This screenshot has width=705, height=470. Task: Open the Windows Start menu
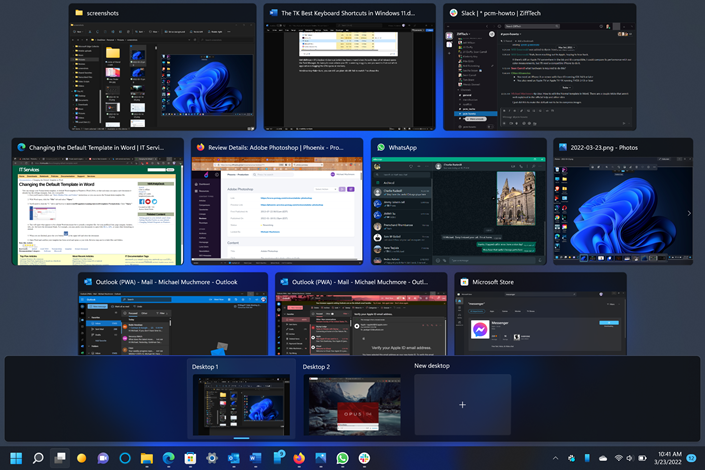coord(16,458)
